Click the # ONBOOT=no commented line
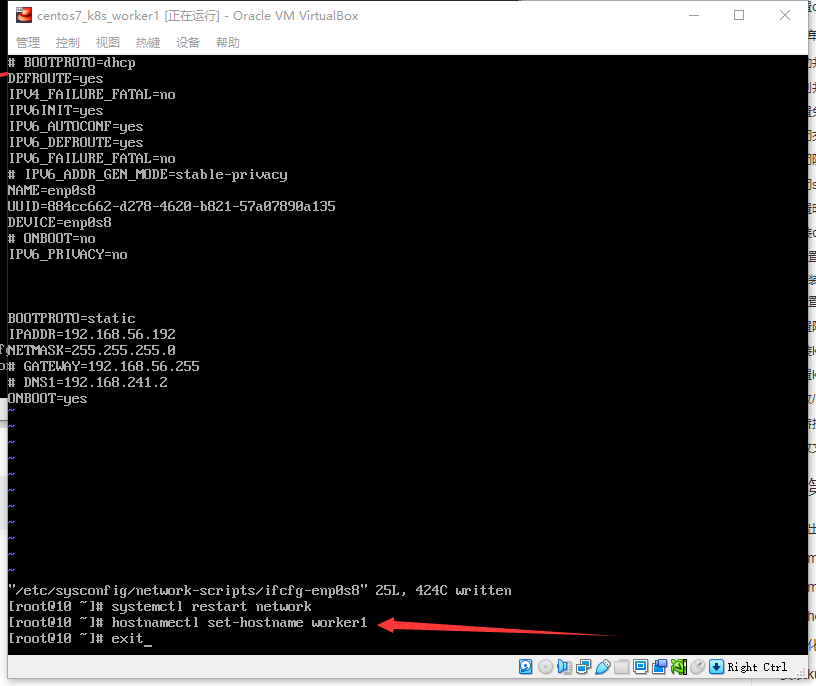The width and height of the screenshot is (816, 686). (x=52, y=238)
